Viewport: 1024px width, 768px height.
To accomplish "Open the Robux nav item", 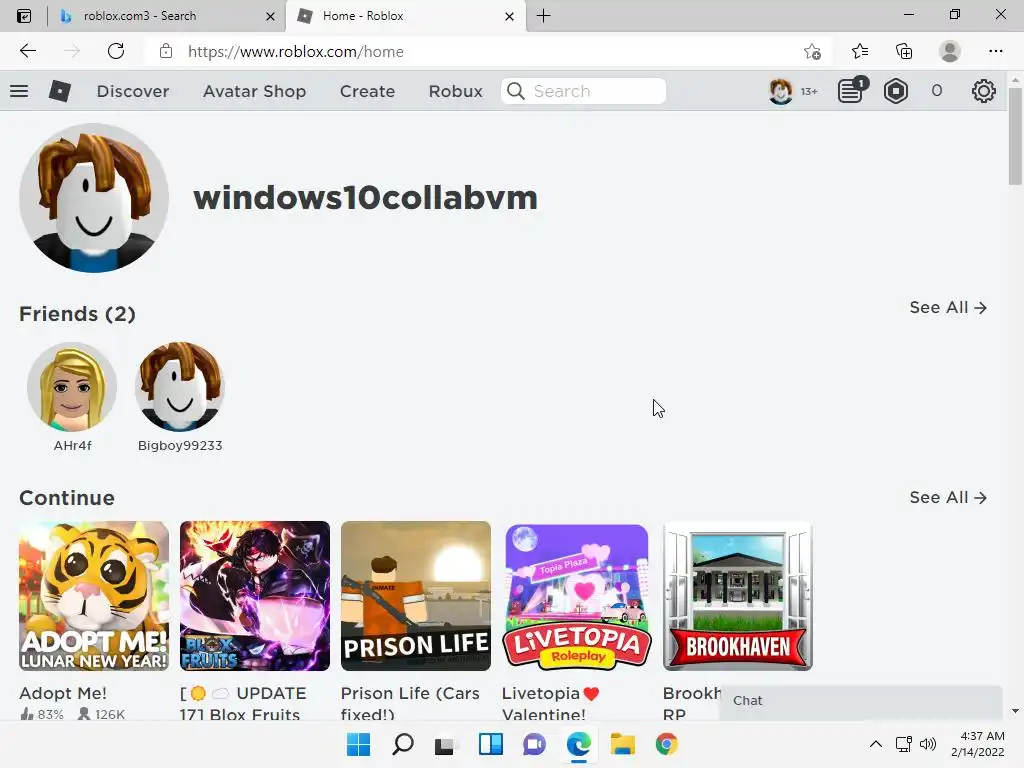I will (x=455, y=91).
